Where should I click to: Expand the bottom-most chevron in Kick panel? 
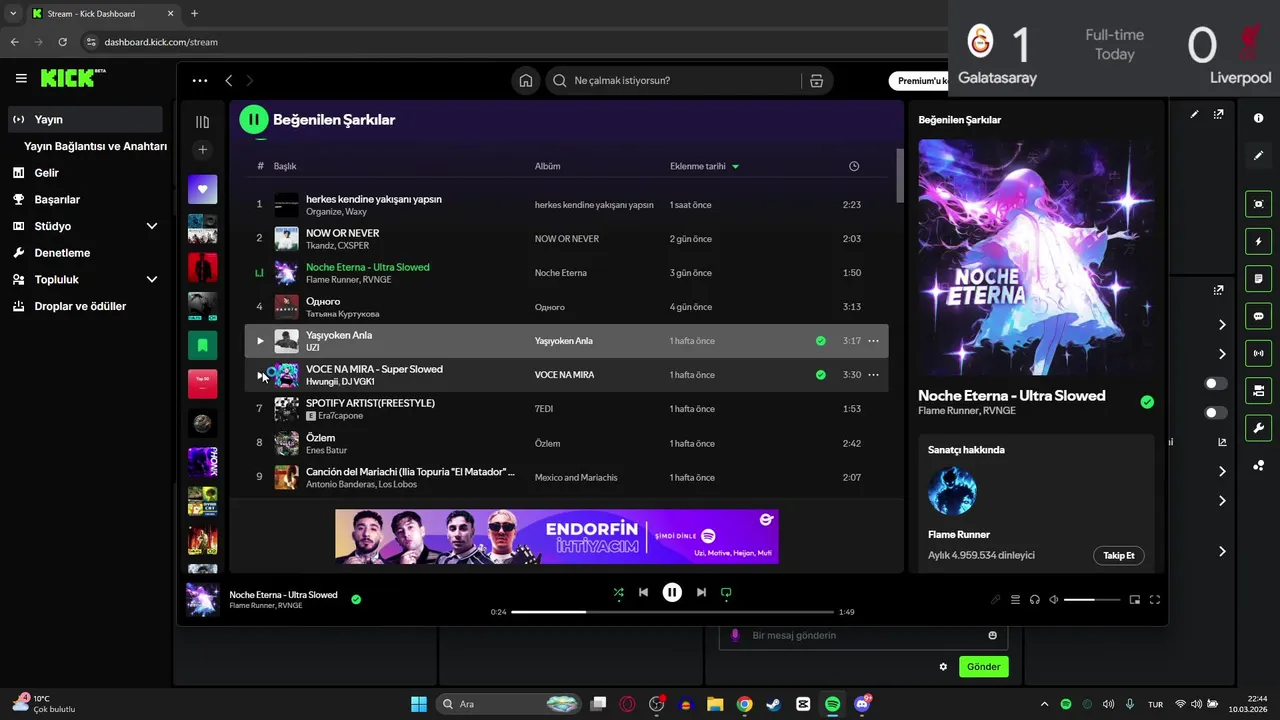(1222, 552)
